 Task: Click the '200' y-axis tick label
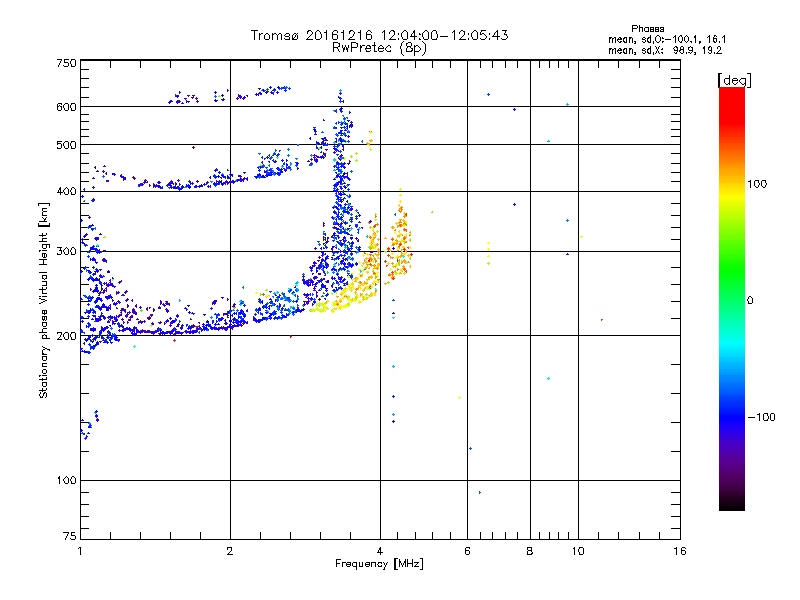point(66,336)
